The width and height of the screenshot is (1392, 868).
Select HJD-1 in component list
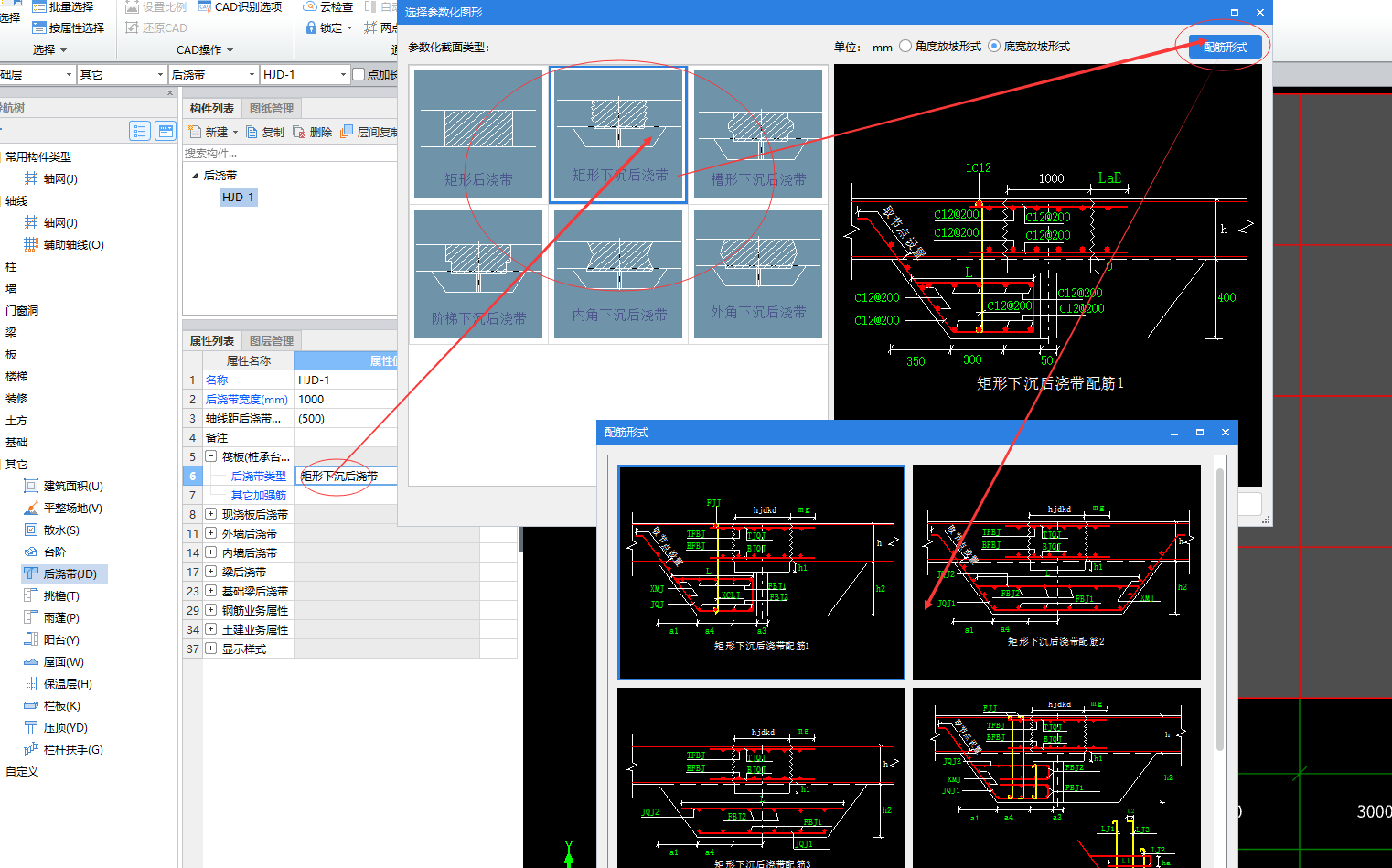coord(238,197)
